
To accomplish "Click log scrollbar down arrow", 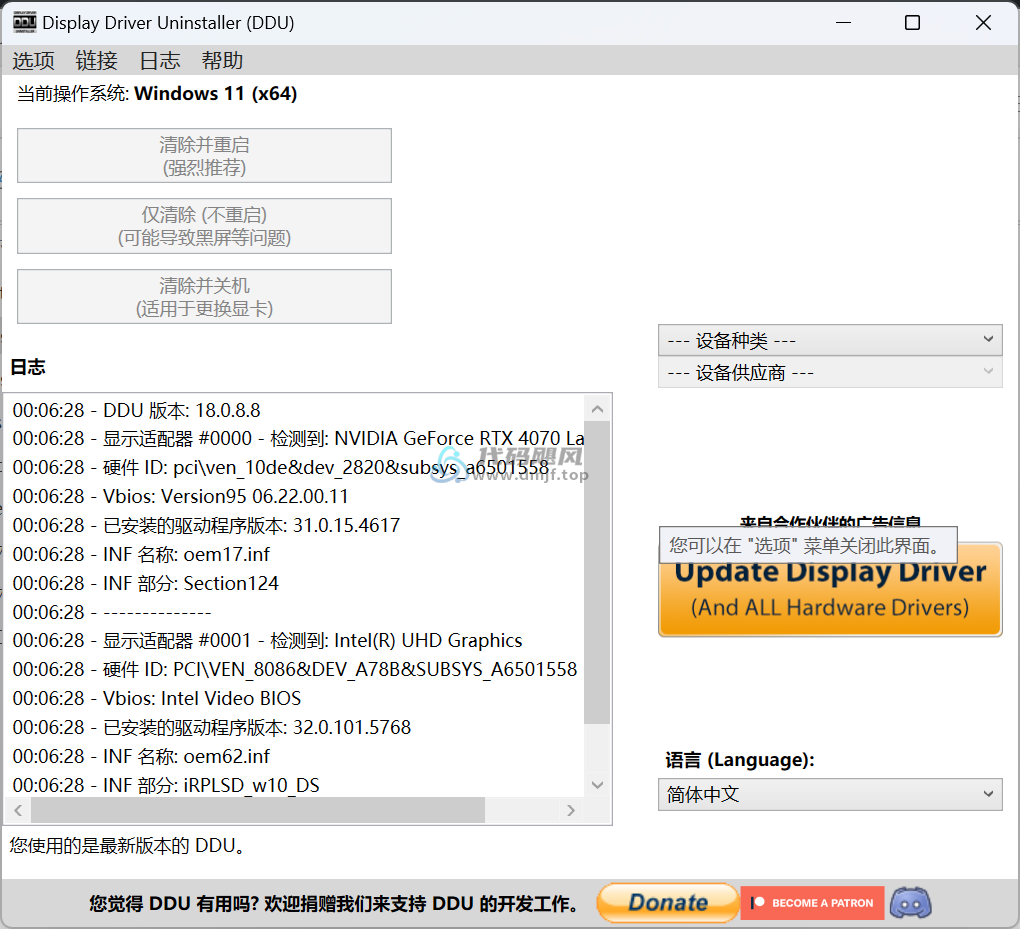I will pyautogui.click(x=597, y=785).
